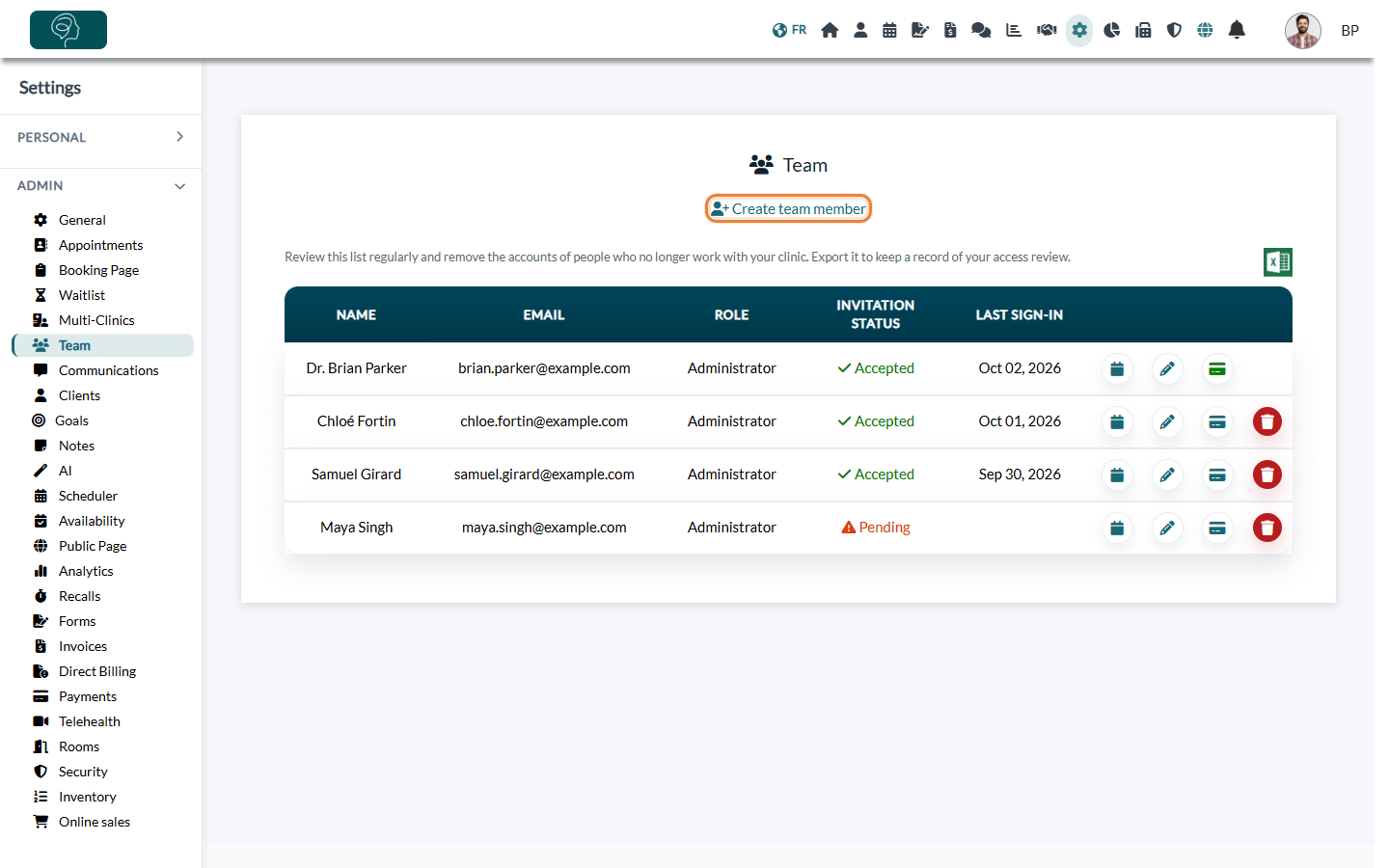Open Appointments settings
The image size is (1389, 868).
coord(100,245)
